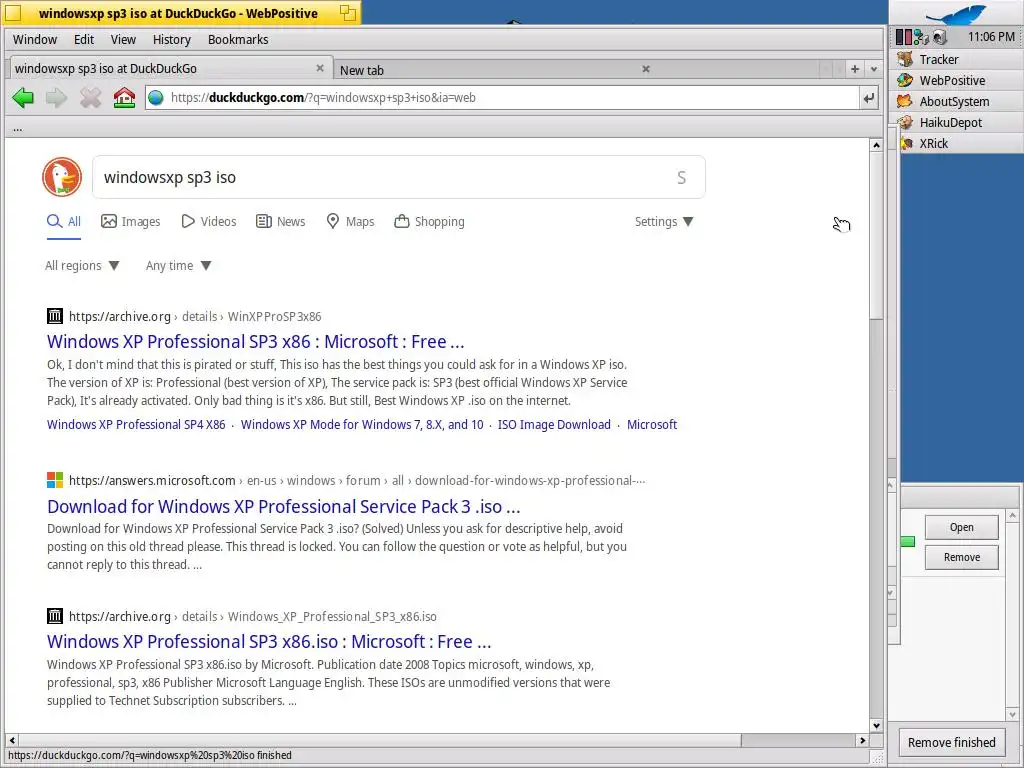Click the horizontal scroll right arrow

[x=863, y=740]
